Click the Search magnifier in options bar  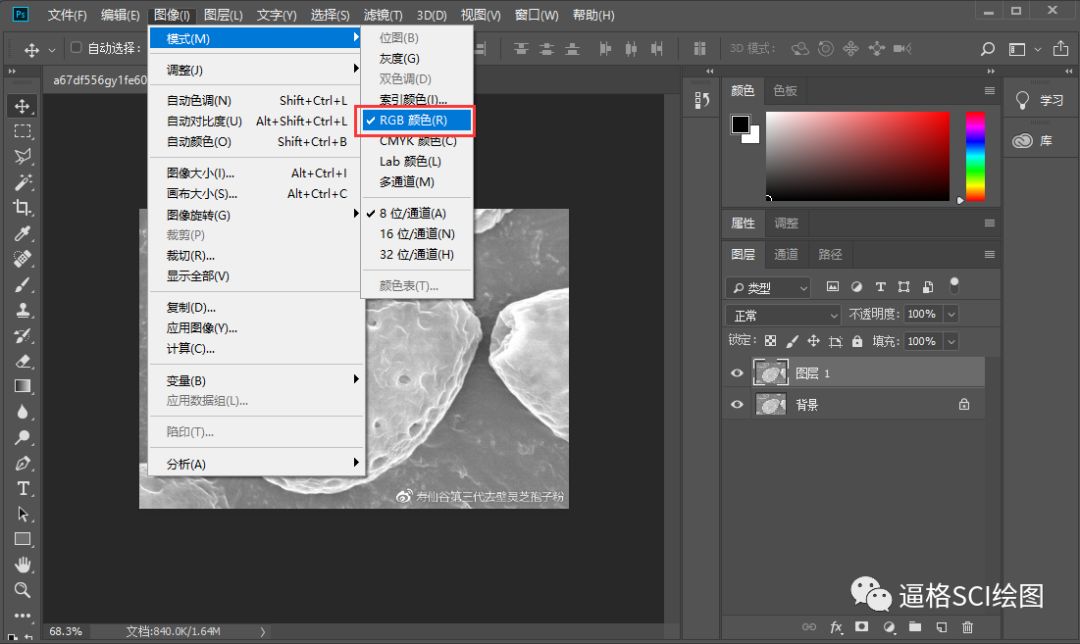(987, 49)
